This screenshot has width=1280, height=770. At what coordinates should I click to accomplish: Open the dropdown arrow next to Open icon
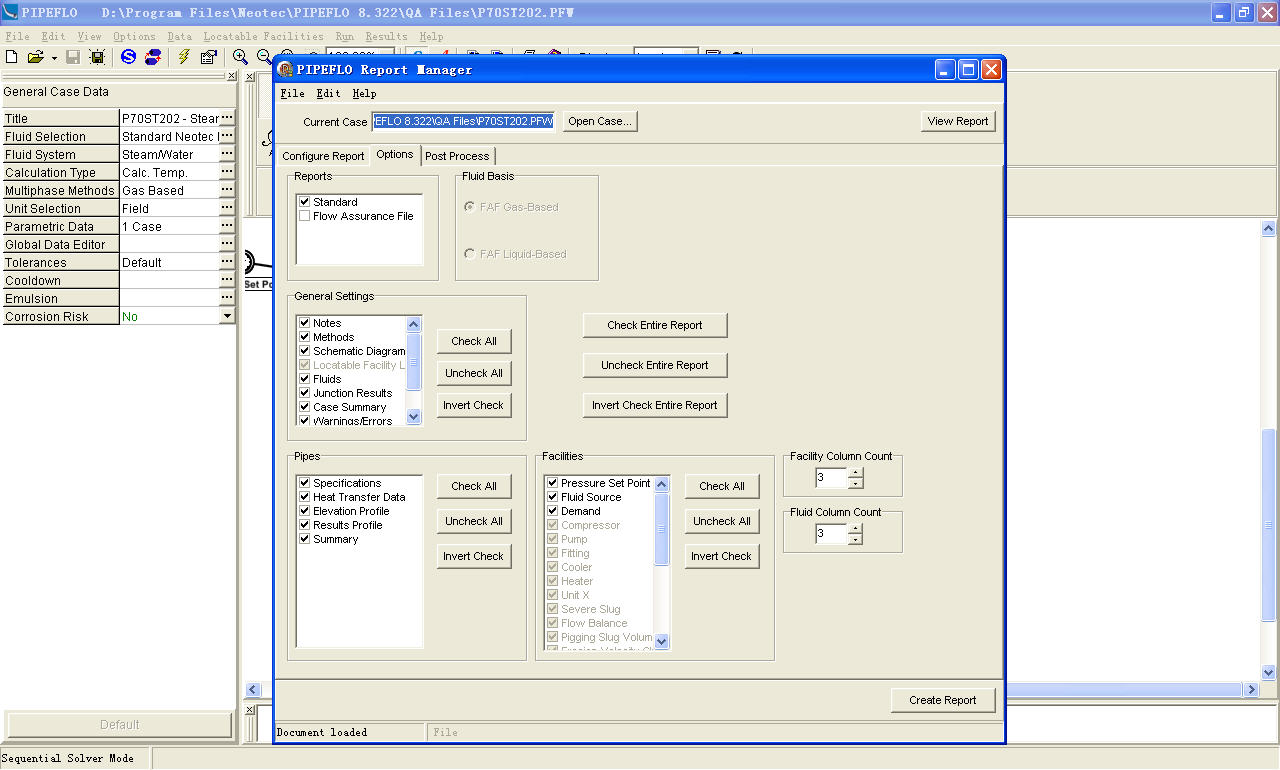click(x=54, y=58)
